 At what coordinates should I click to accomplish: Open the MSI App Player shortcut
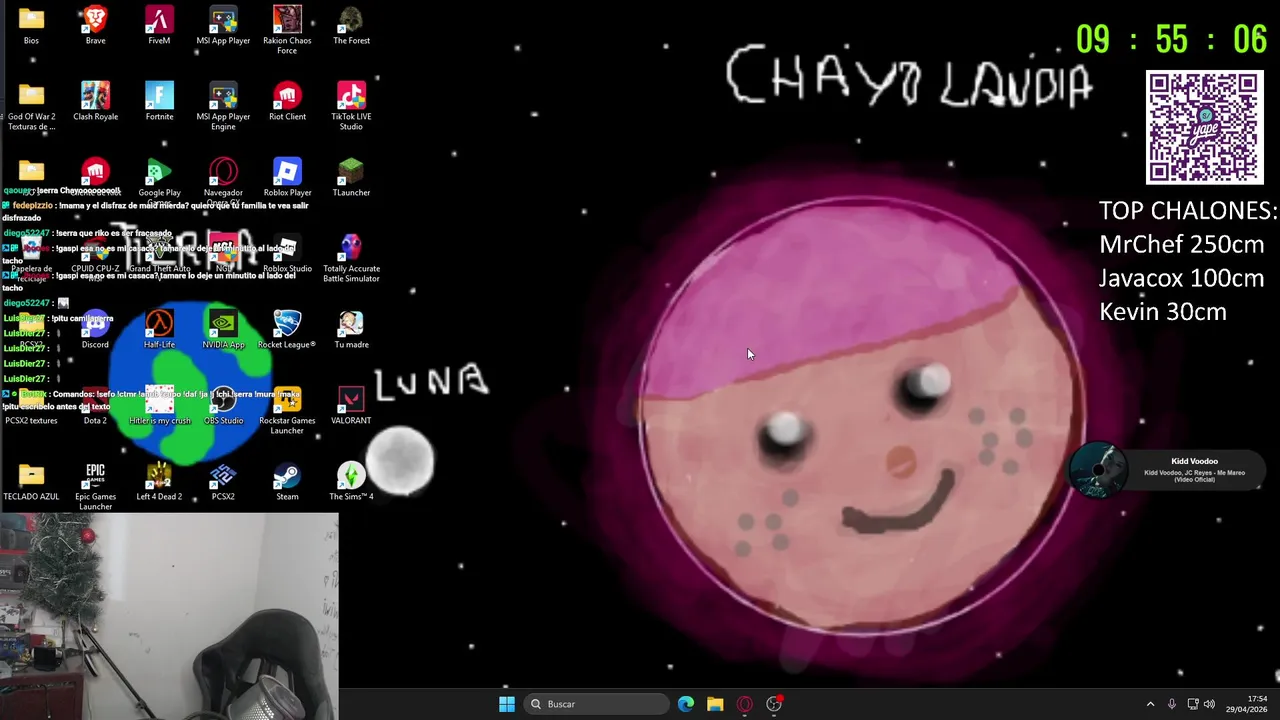(x=223, y=26)
